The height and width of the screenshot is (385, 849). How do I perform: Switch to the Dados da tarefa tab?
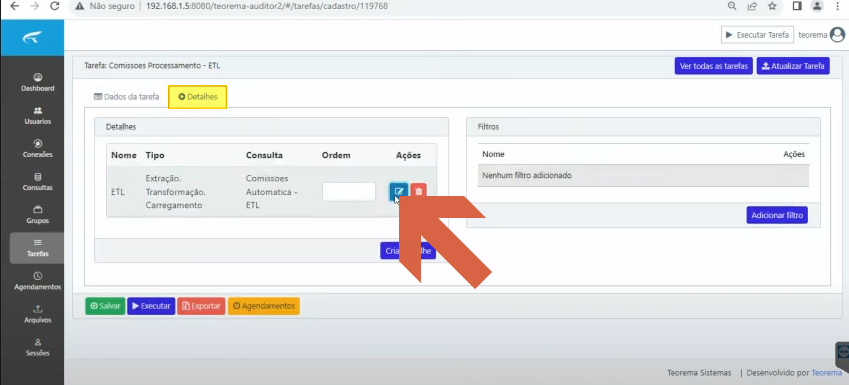tap(127, 97)
